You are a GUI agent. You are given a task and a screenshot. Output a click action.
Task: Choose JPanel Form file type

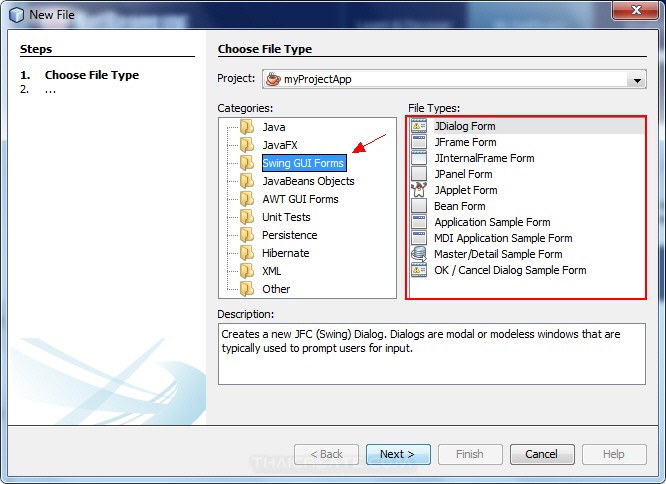pos(463,174)
